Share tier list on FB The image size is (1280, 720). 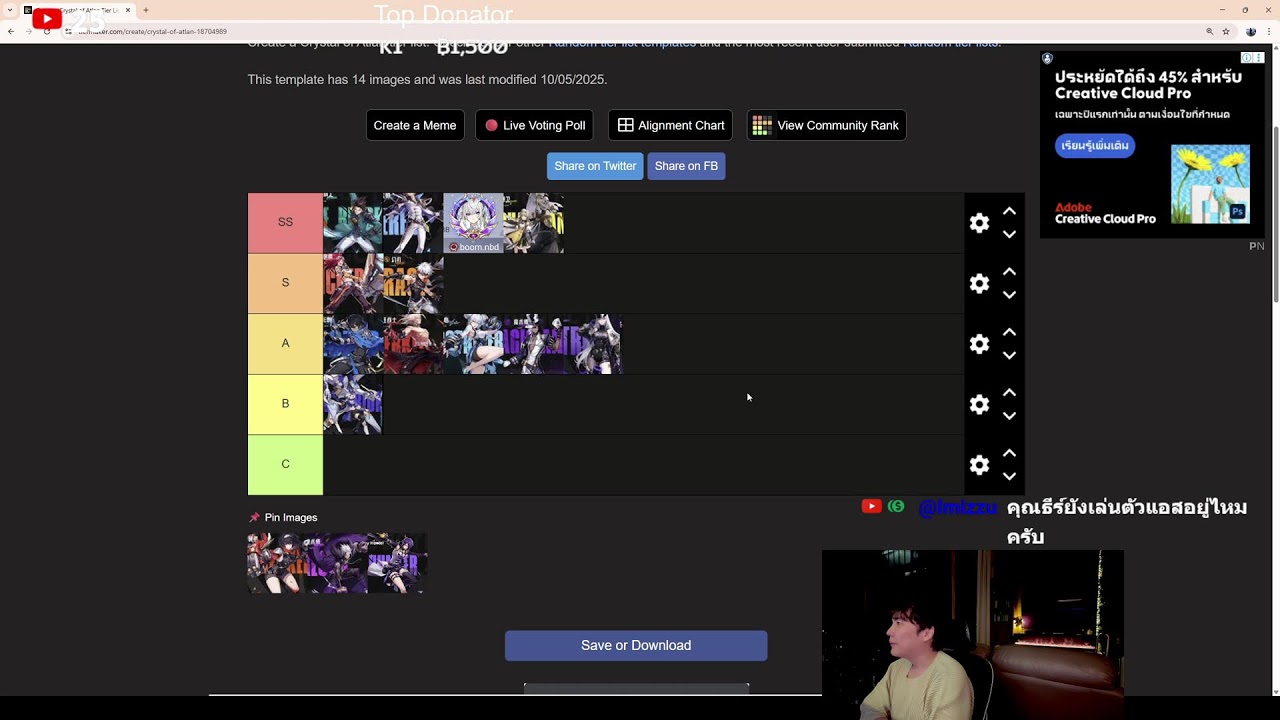coord(686,166)
